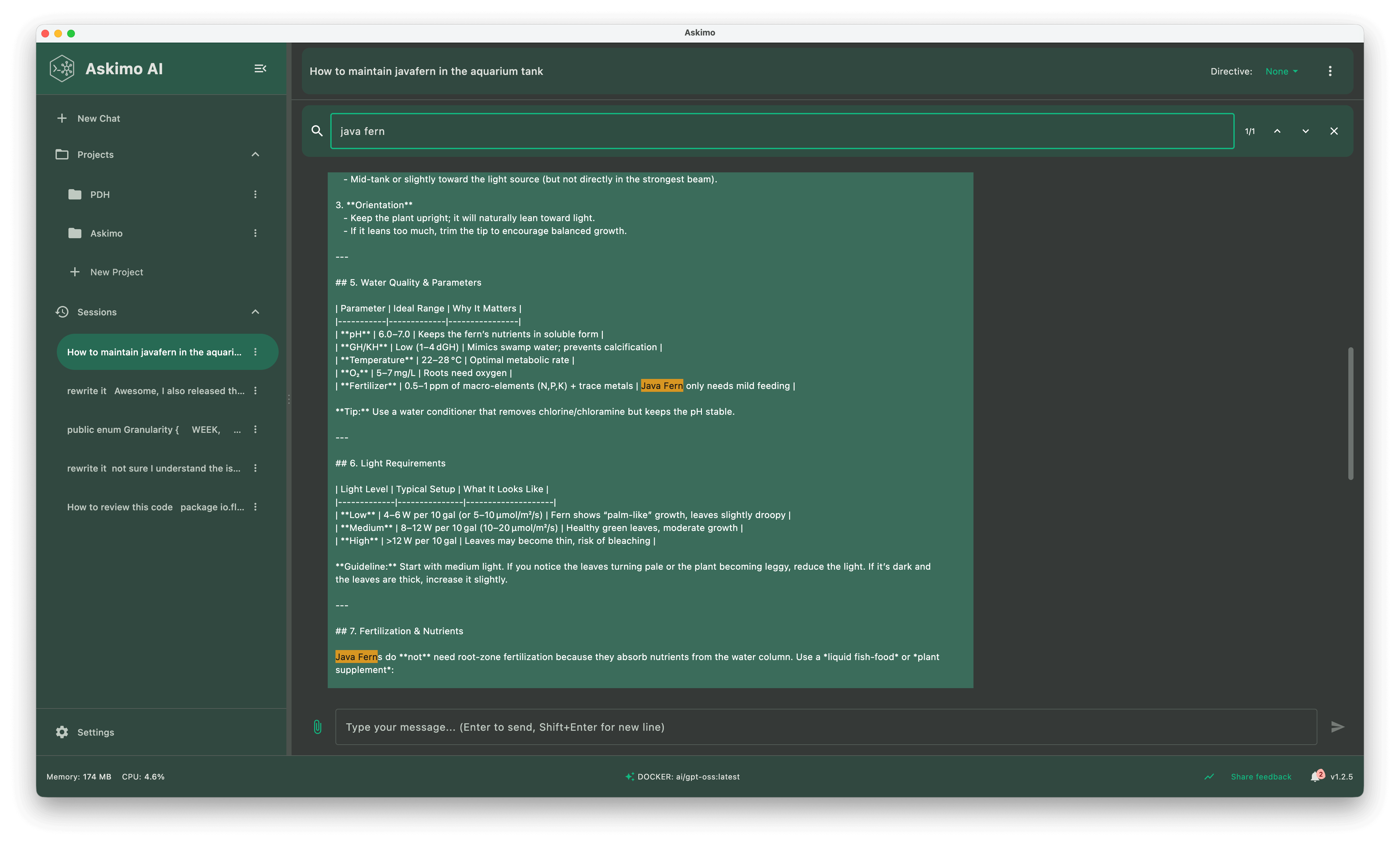Jump to next search match with down arrow

click(x=1305, y=131)
